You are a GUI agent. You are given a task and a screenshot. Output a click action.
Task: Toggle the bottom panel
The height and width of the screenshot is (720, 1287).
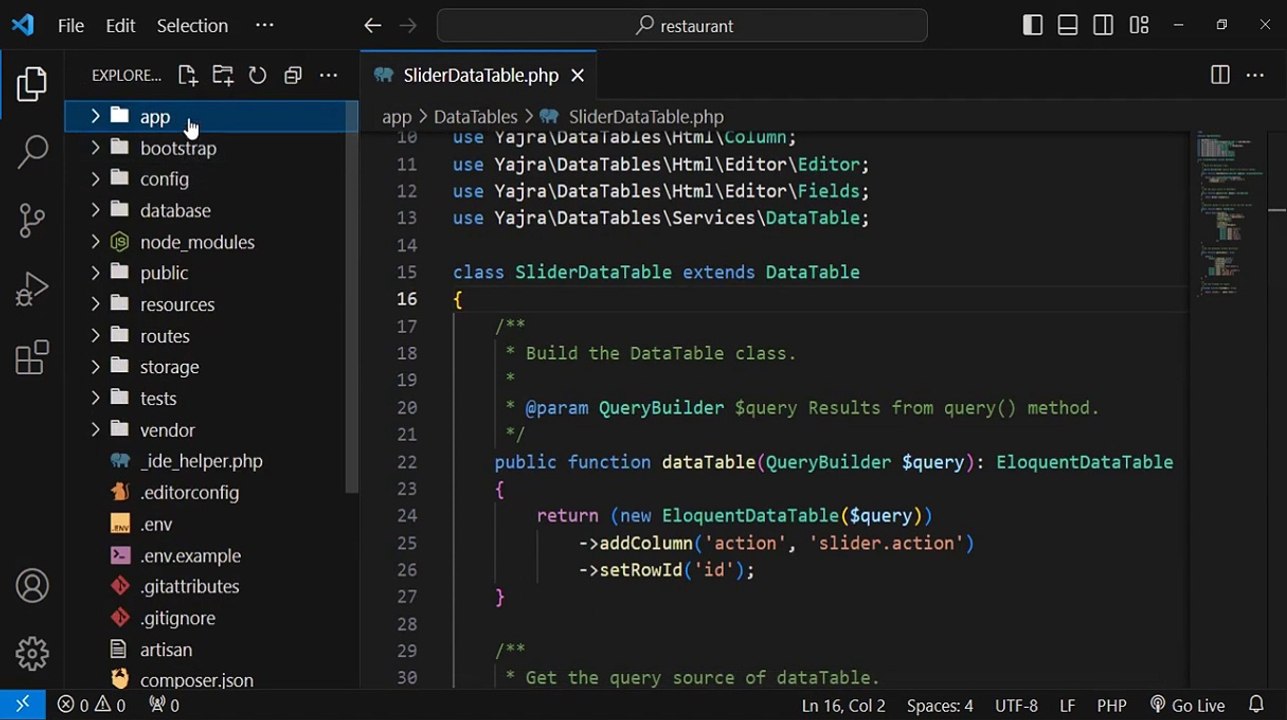1068,25
